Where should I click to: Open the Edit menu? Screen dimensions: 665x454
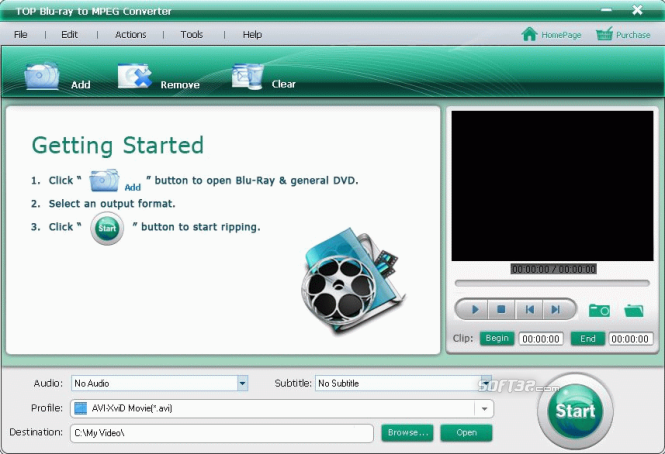(x=70, y=34)
